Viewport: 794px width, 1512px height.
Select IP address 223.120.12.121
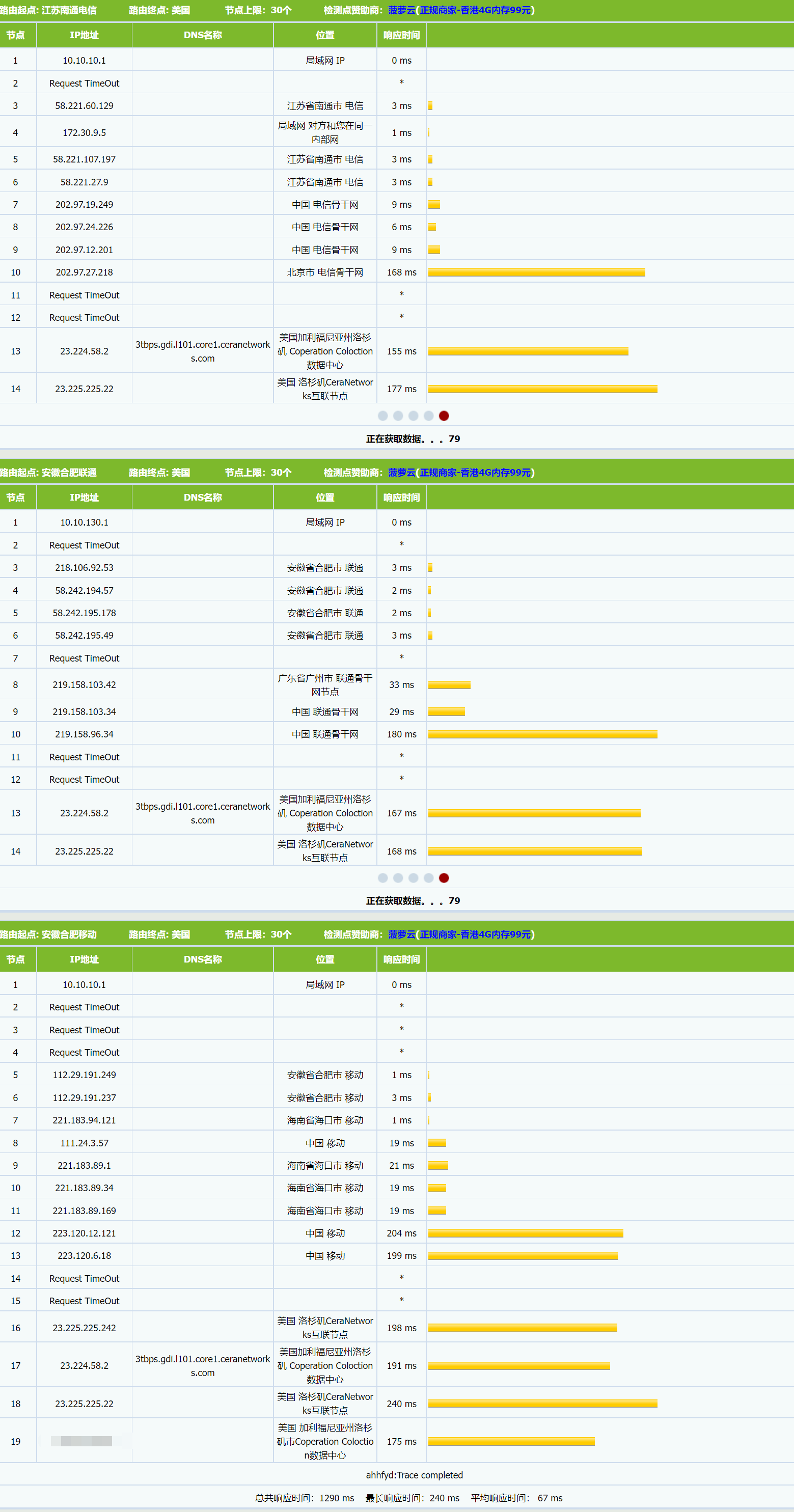pos(85,1232)
